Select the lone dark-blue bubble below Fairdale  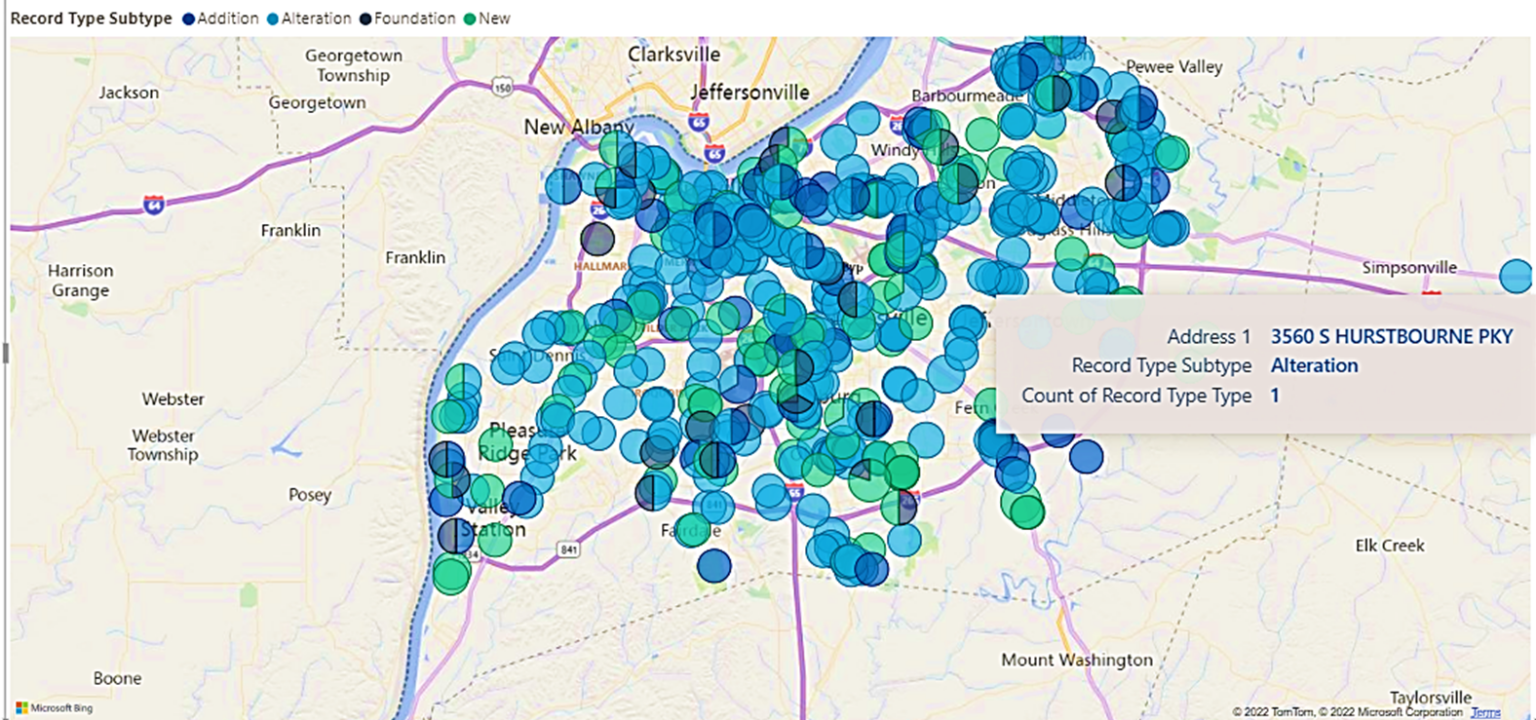pos(714,565)
